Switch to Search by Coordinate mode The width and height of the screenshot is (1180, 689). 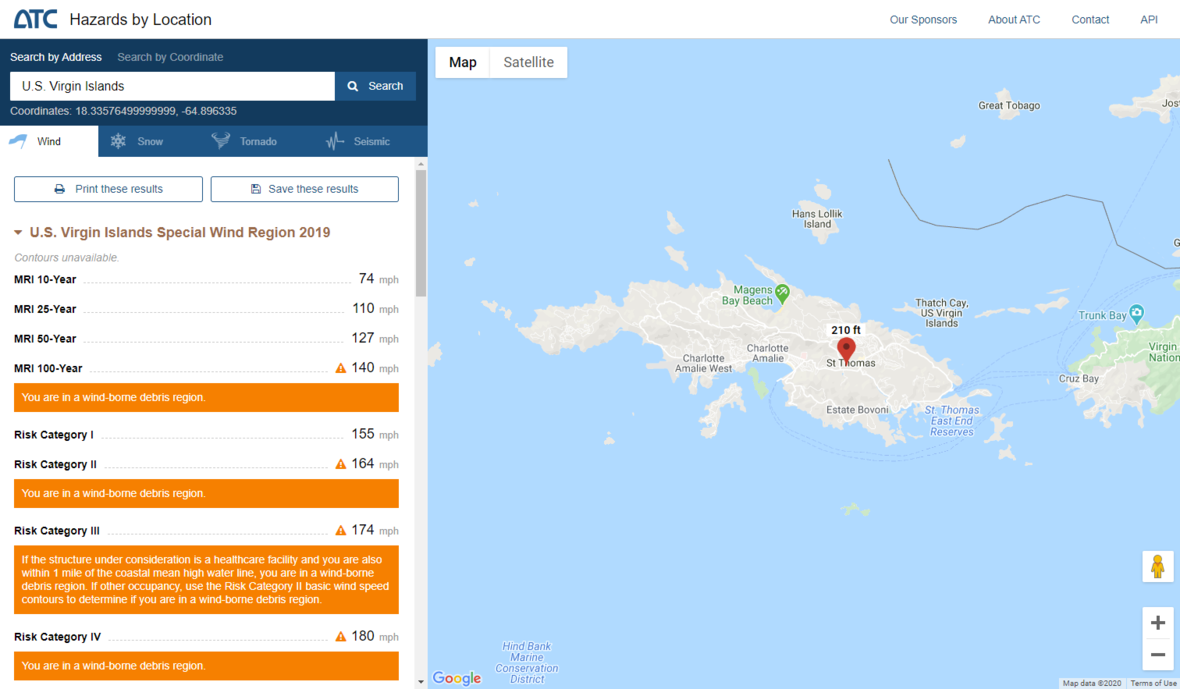pyautogui.click(x=170, y=57)
